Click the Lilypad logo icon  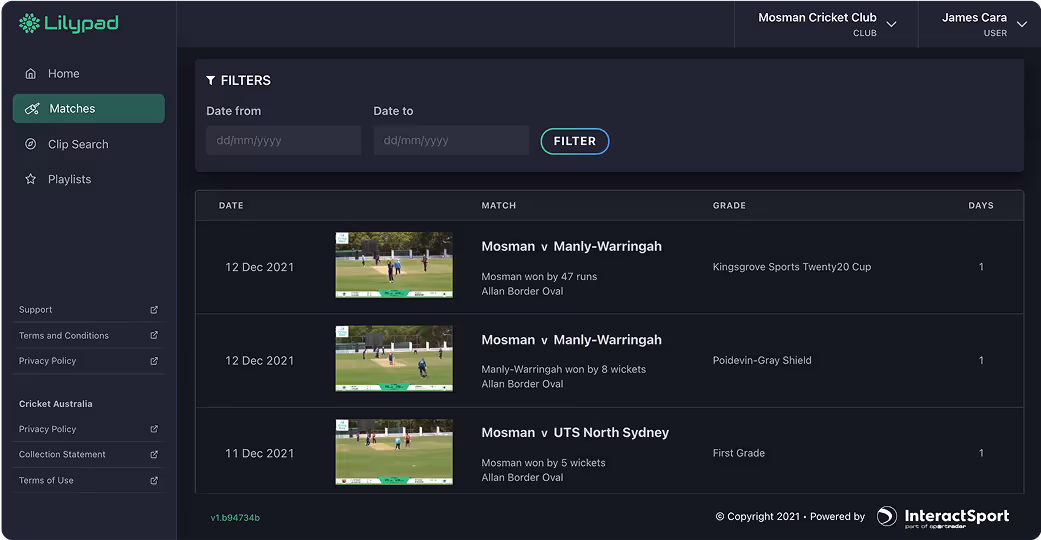pyautogui.click(x=30, y=23)
